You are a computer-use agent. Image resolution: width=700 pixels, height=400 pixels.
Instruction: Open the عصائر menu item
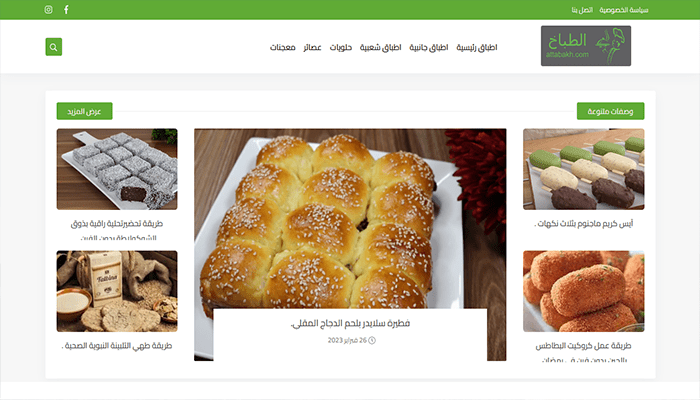(312, 47)
